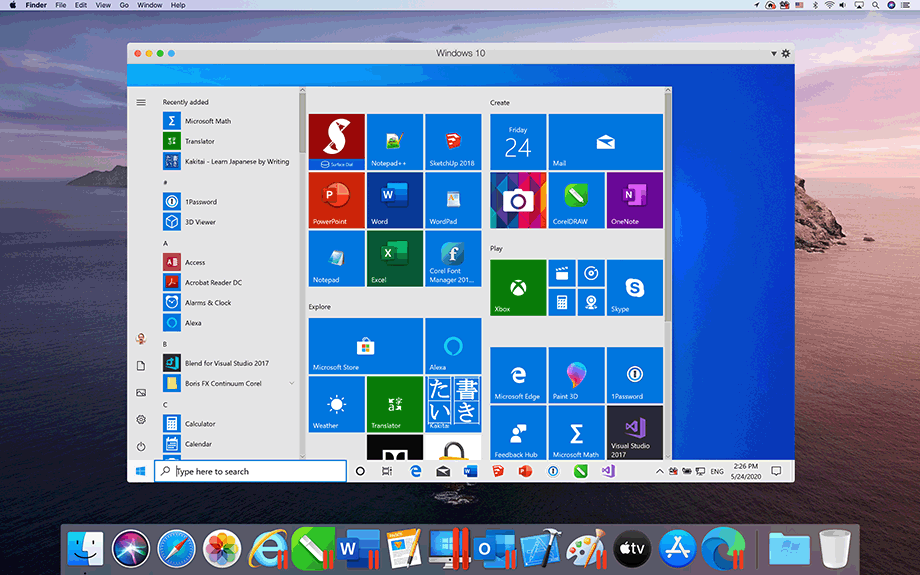
Task: Click in the Type here to search box
Action: pos(251,471)
